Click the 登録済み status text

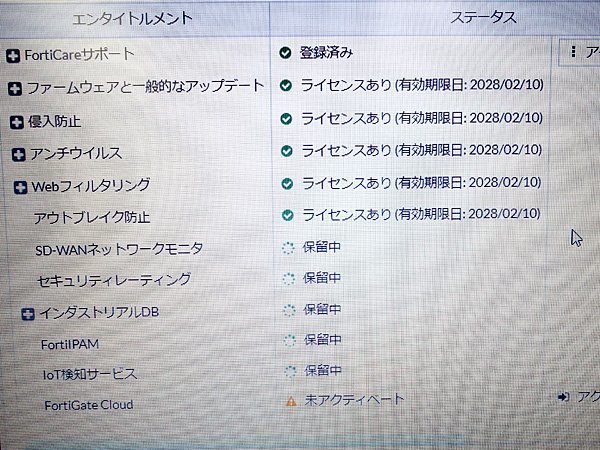click(x=326, y=52)
